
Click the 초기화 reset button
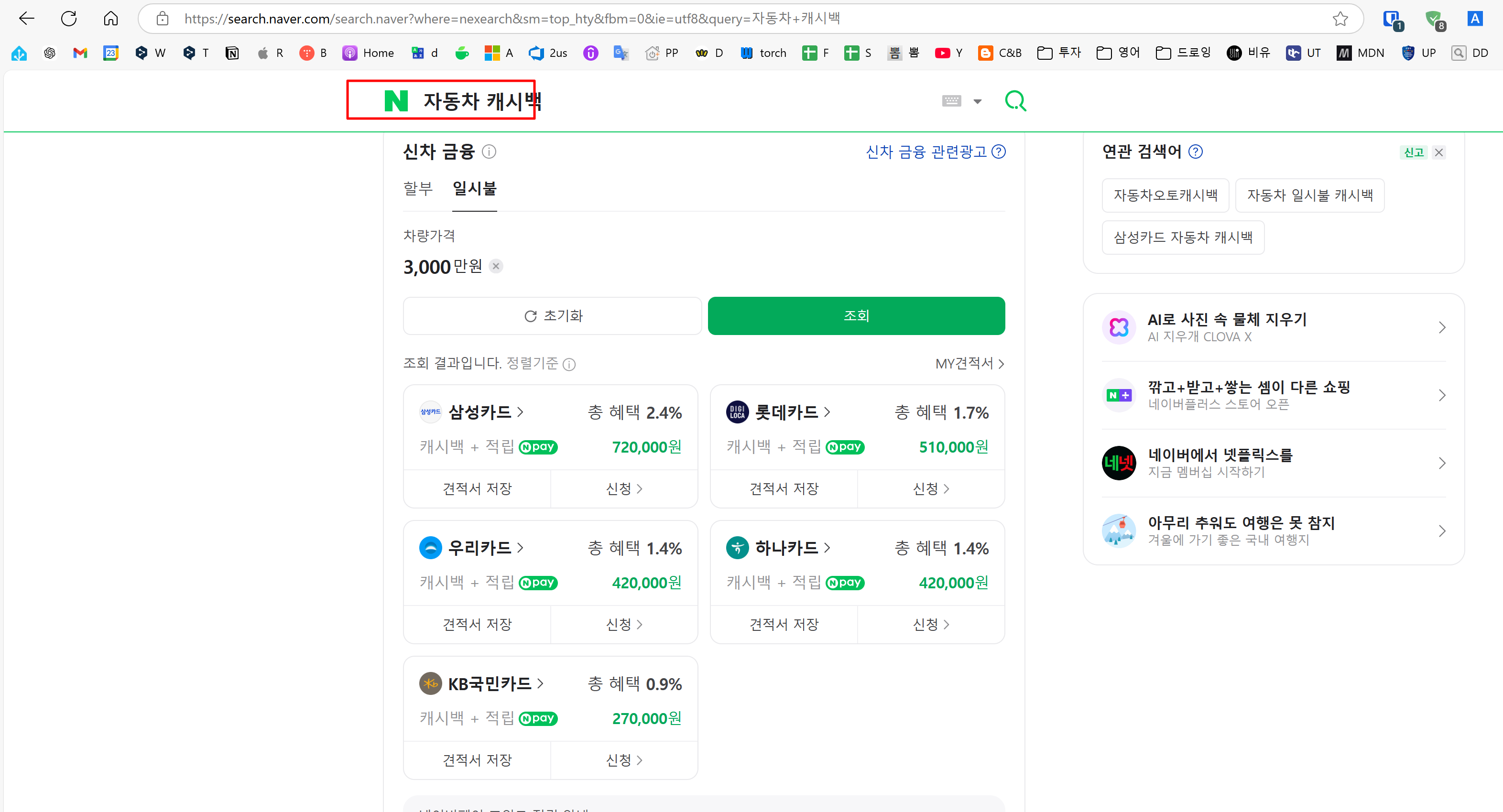pyautogui.click(x=552, y=315)
